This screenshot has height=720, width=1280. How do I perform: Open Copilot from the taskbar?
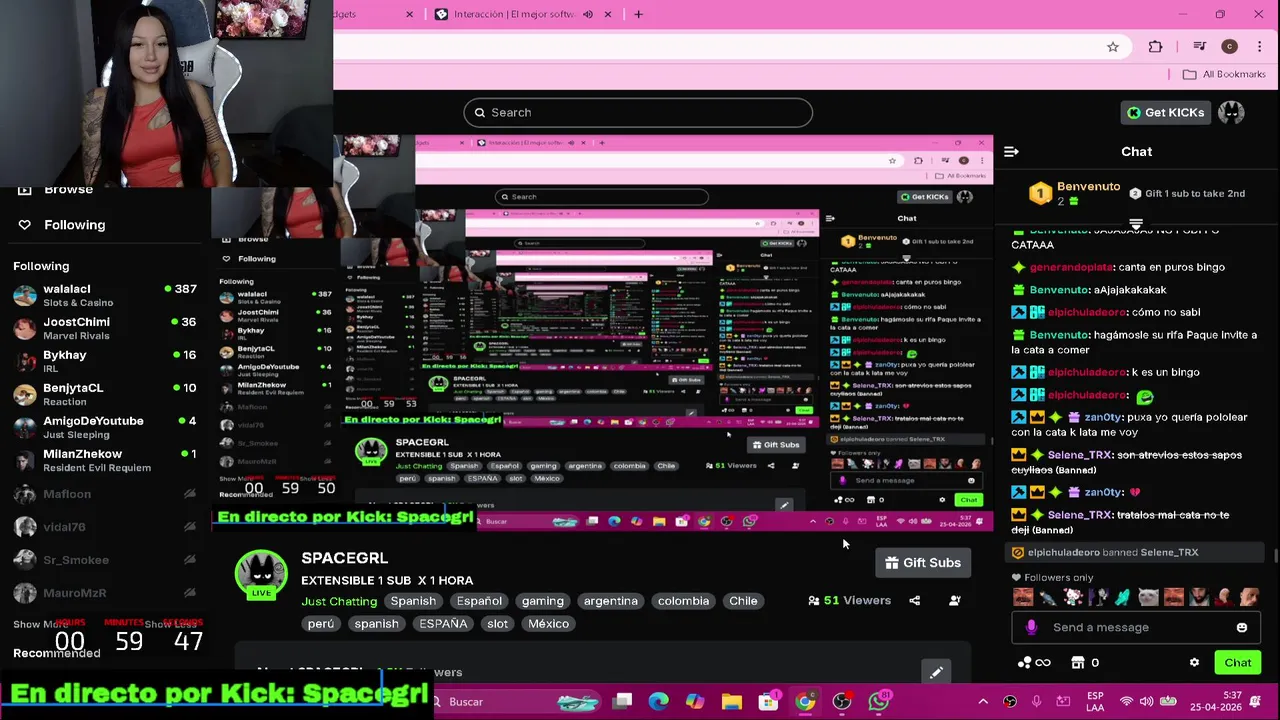(695, 701)
